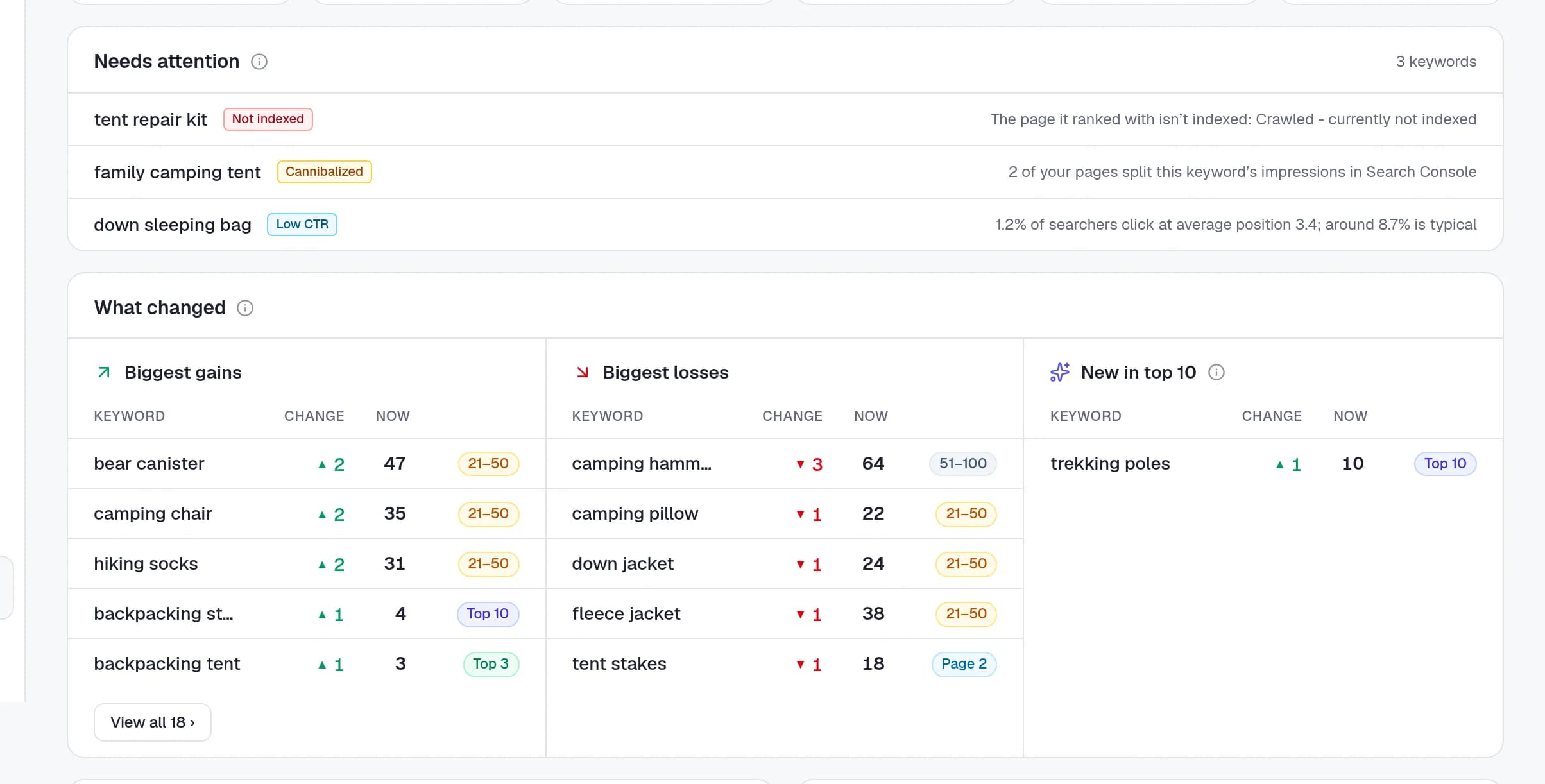Select the camping pillow keyword

pos(635,513)
